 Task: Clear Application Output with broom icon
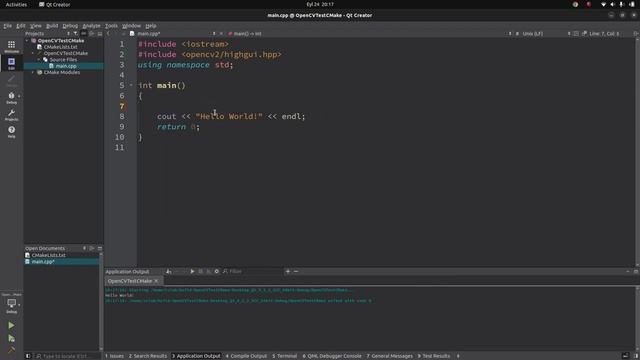[x=169, y=271]
